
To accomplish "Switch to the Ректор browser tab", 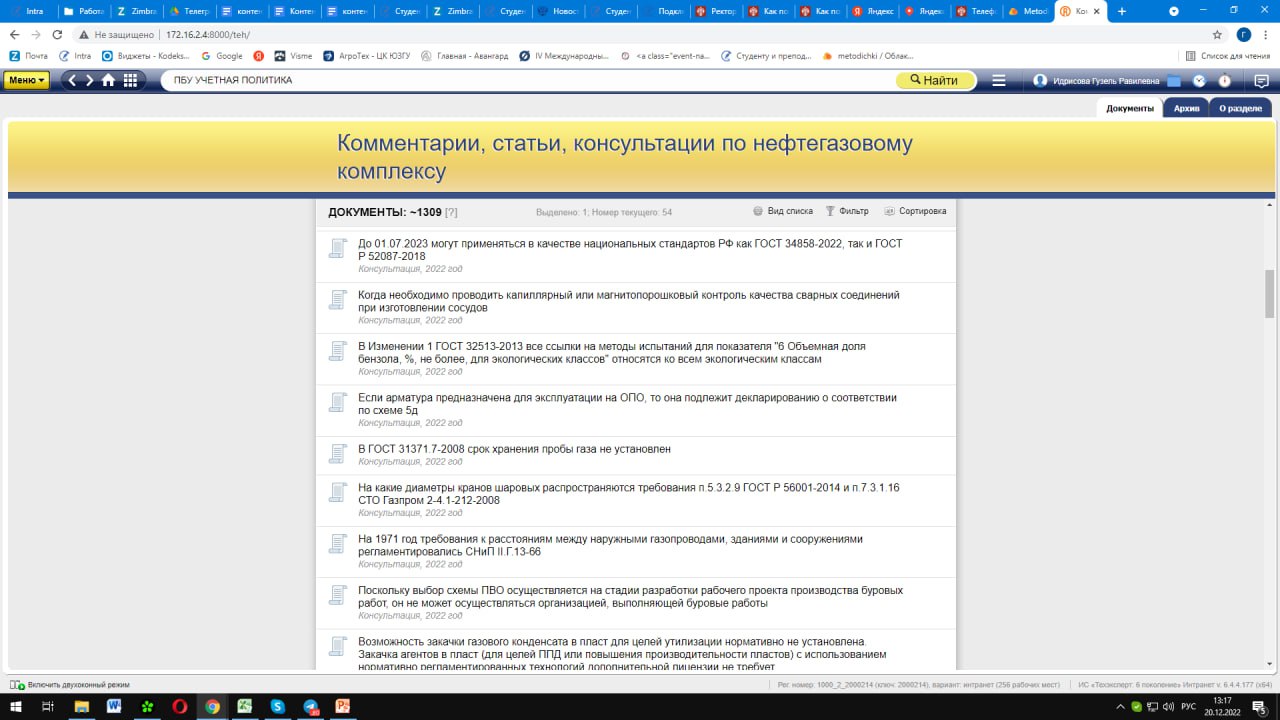I will [x=716, y=11].
